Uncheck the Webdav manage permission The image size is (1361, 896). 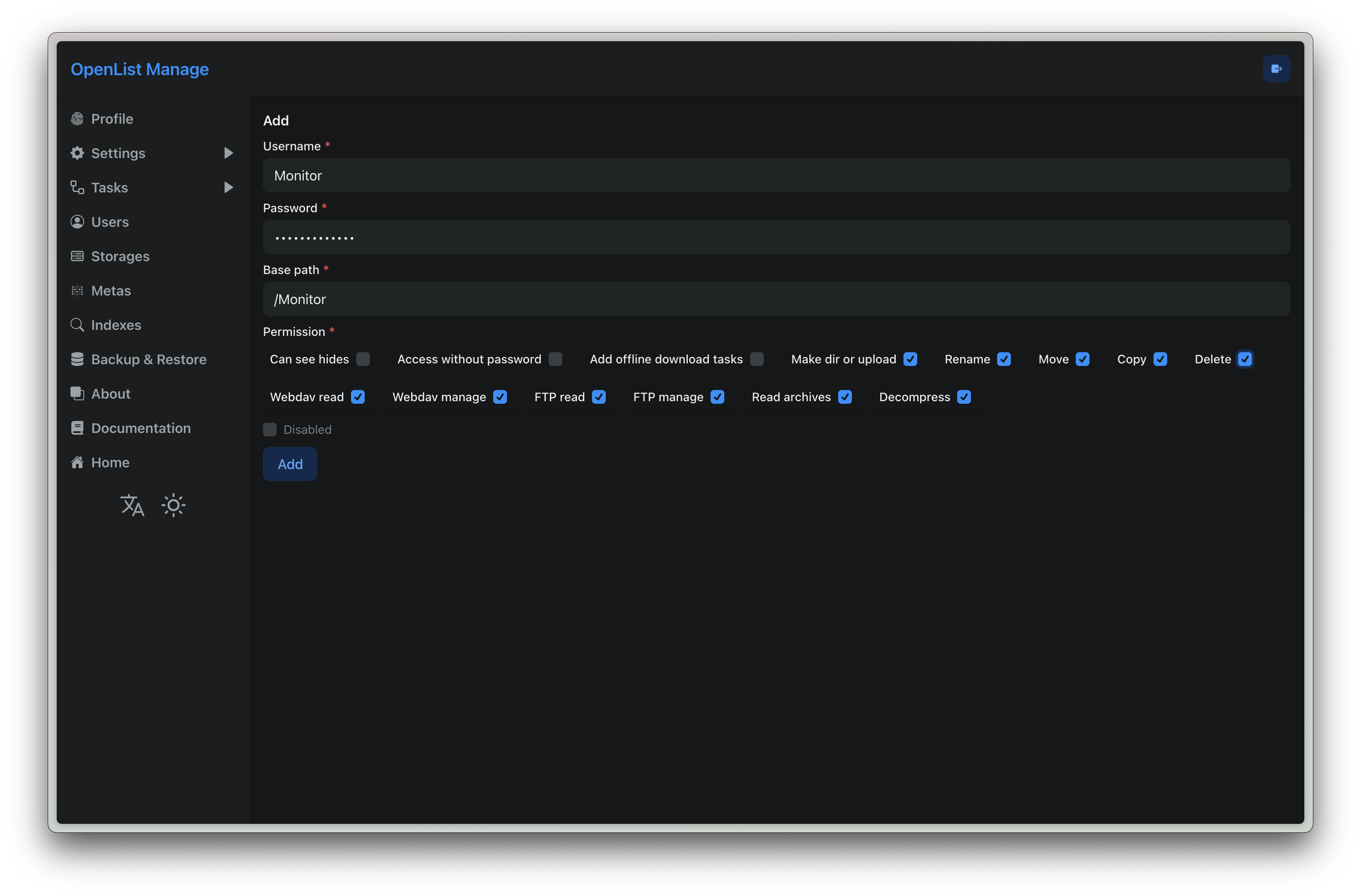coord(500,397)
